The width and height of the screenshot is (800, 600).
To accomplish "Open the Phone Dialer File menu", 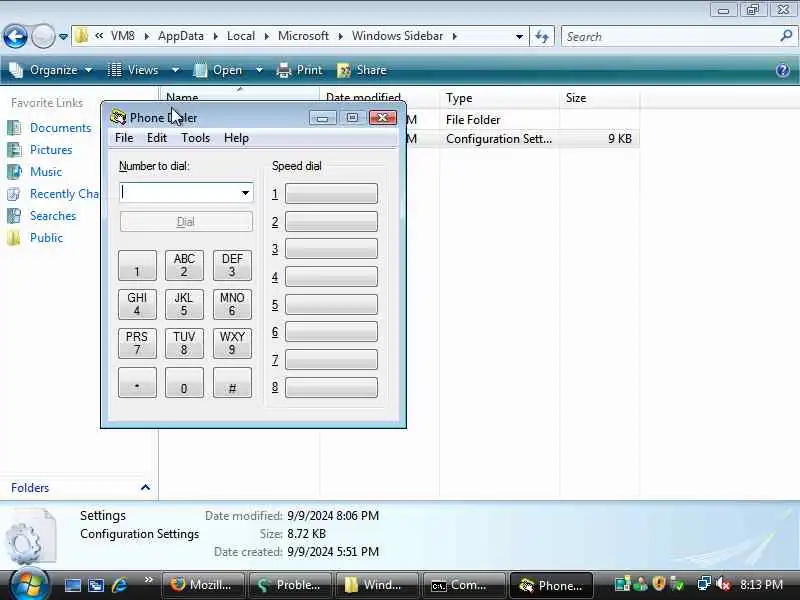I will point(124,138).
